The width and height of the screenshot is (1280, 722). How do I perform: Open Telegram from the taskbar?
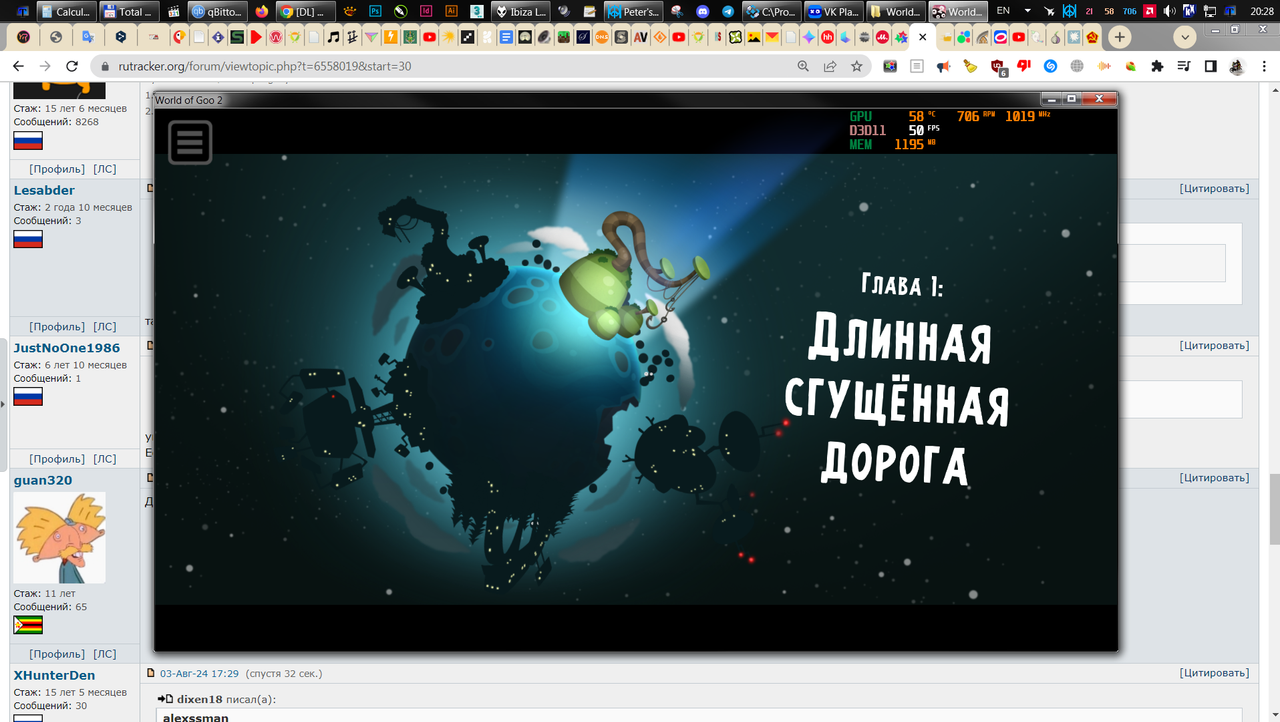(727, 12)
